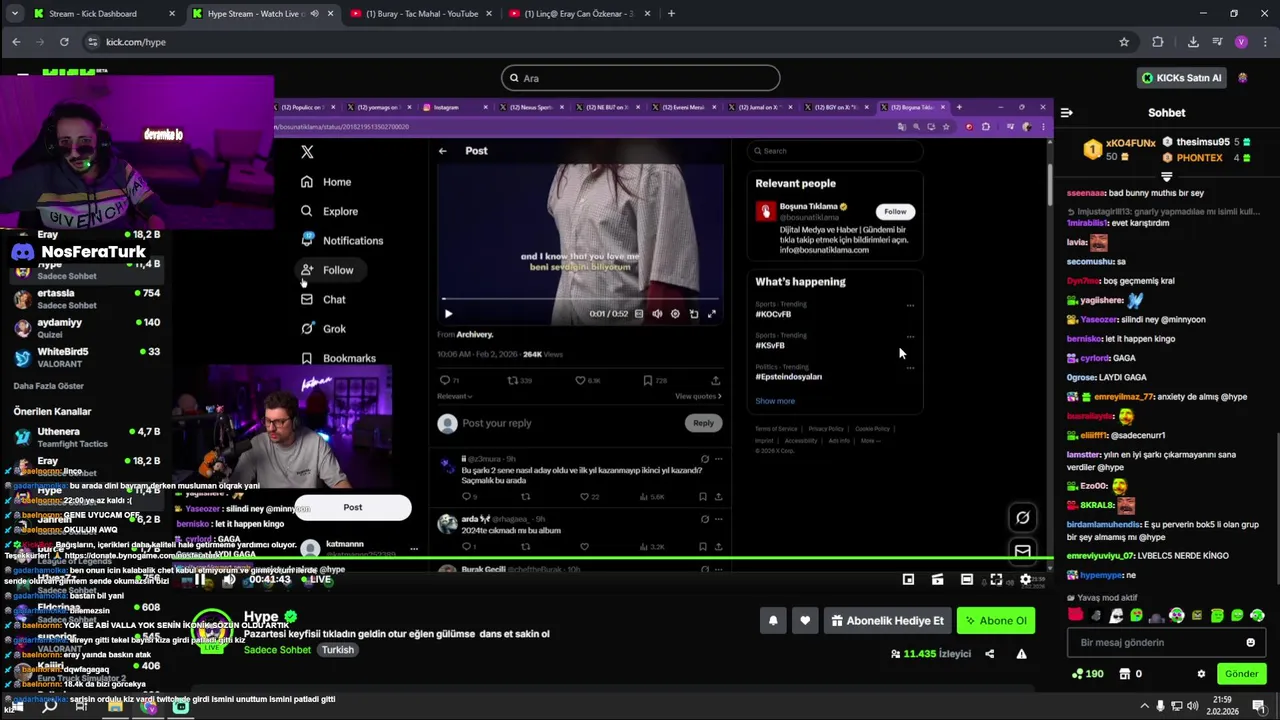
Task: Click KICKs Satın Al button
Action: [x=1181, y=78]
